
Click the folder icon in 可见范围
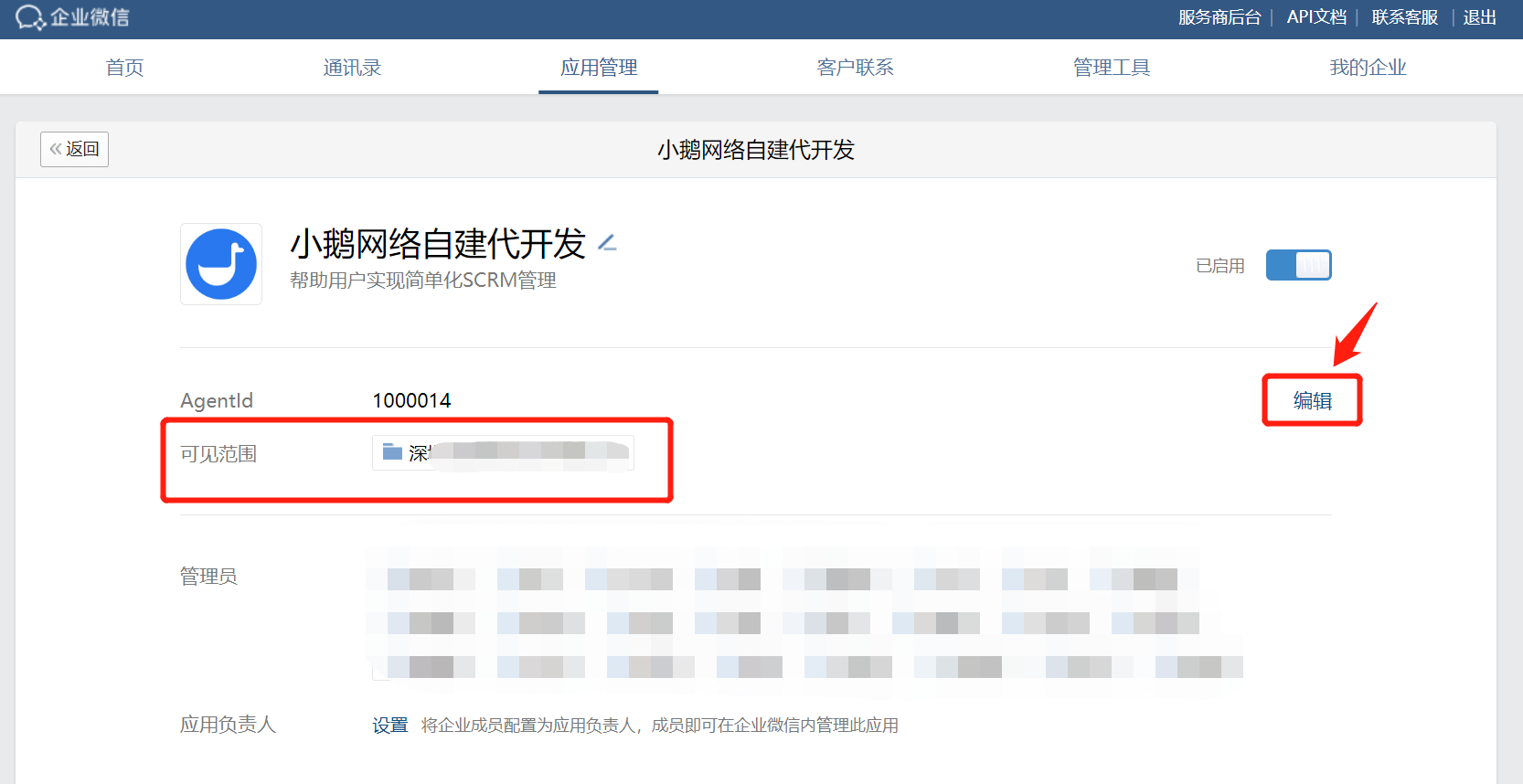pos(393,452)
